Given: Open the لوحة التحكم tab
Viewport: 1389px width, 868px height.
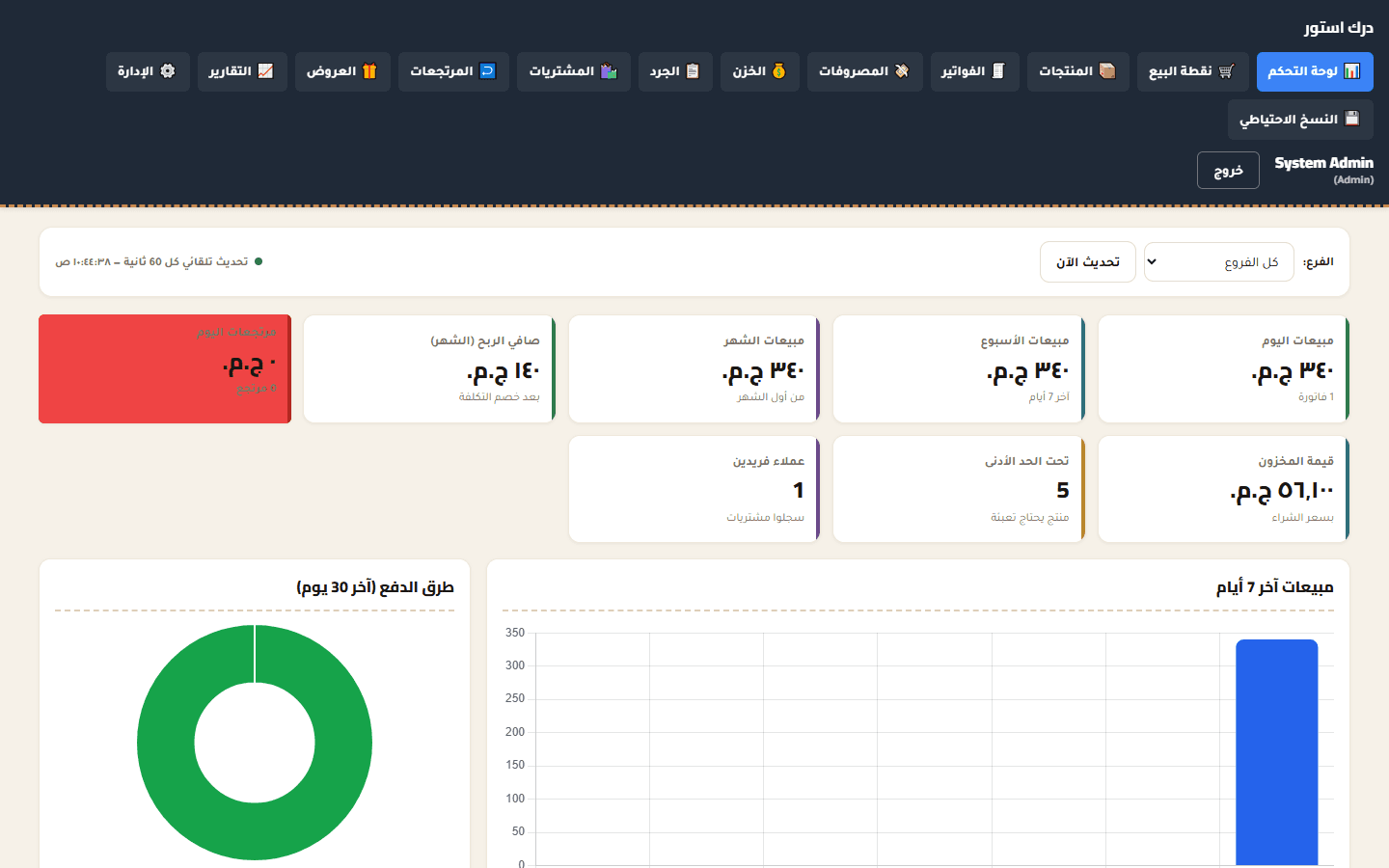Looking at the screenshot, I should tap(1315, 71).
